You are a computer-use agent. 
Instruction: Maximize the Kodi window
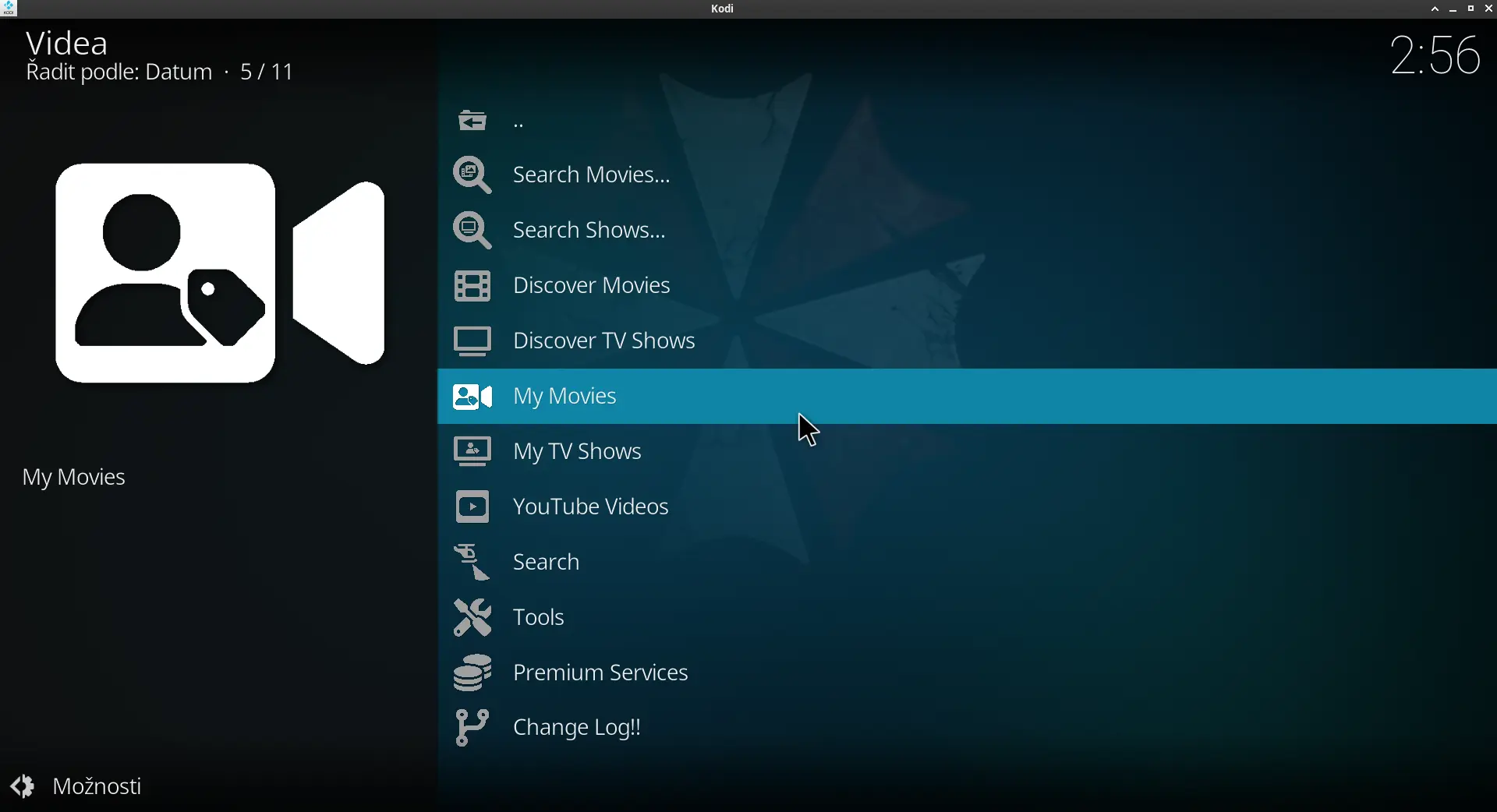pyautogui.click(x=1471, y=9)
